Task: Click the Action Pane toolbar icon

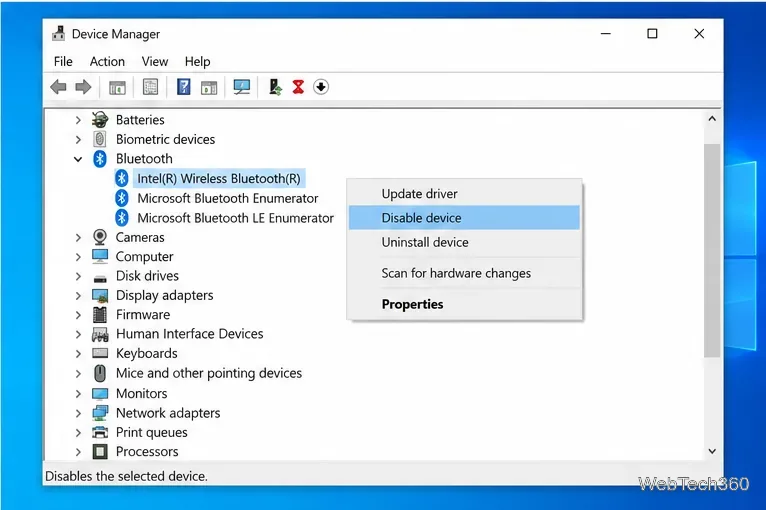Action: pos(209,87)
